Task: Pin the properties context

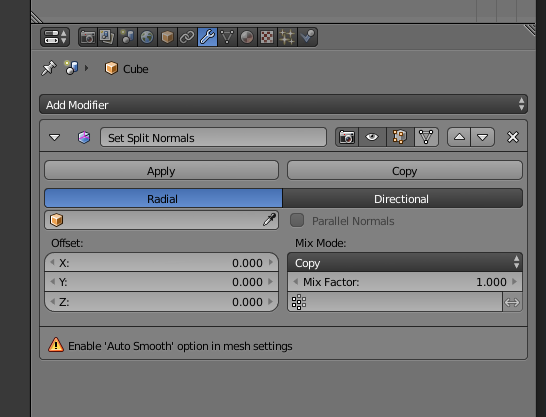Action: [x=48, y=68]
